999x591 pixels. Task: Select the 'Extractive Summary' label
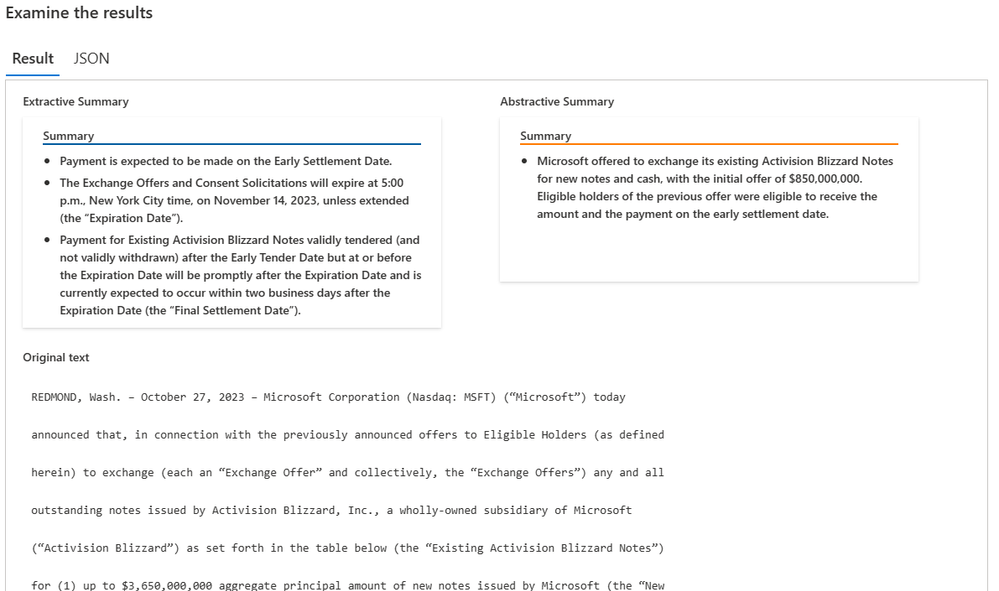point(76,101)
